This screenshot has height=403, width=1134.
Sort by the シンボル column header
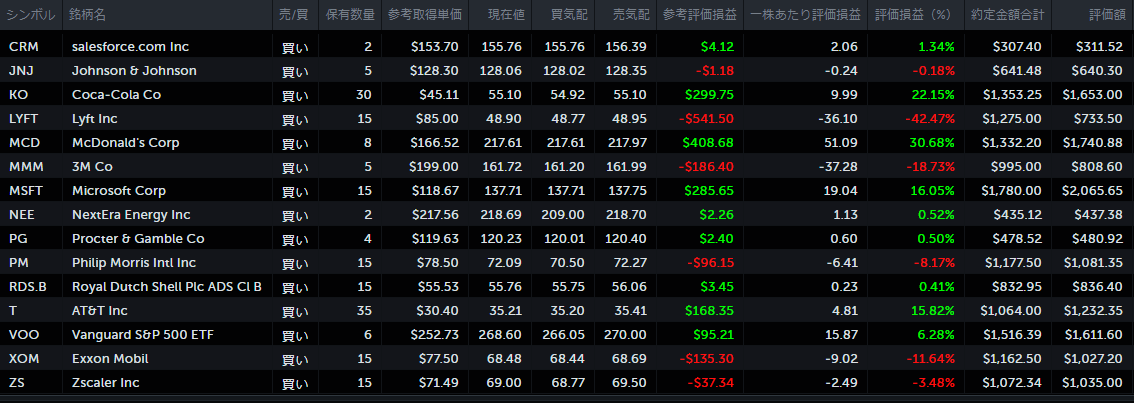31,14
